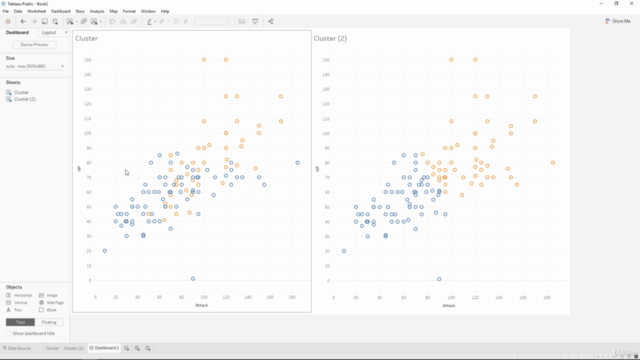Open the Worksheet menu

pyautogui.click(x=36, y=11)
